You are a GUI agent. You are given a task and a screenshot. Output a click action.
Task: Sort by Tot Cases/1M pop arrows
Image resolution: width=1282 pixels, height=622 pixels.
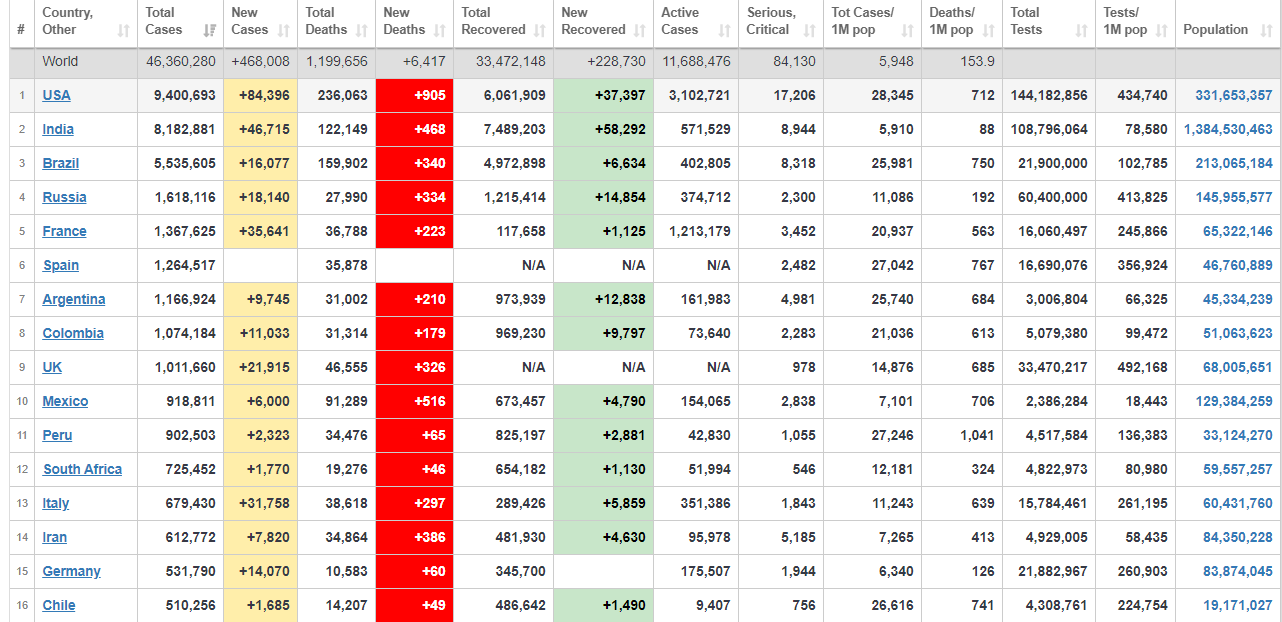(x=908, y=31)
